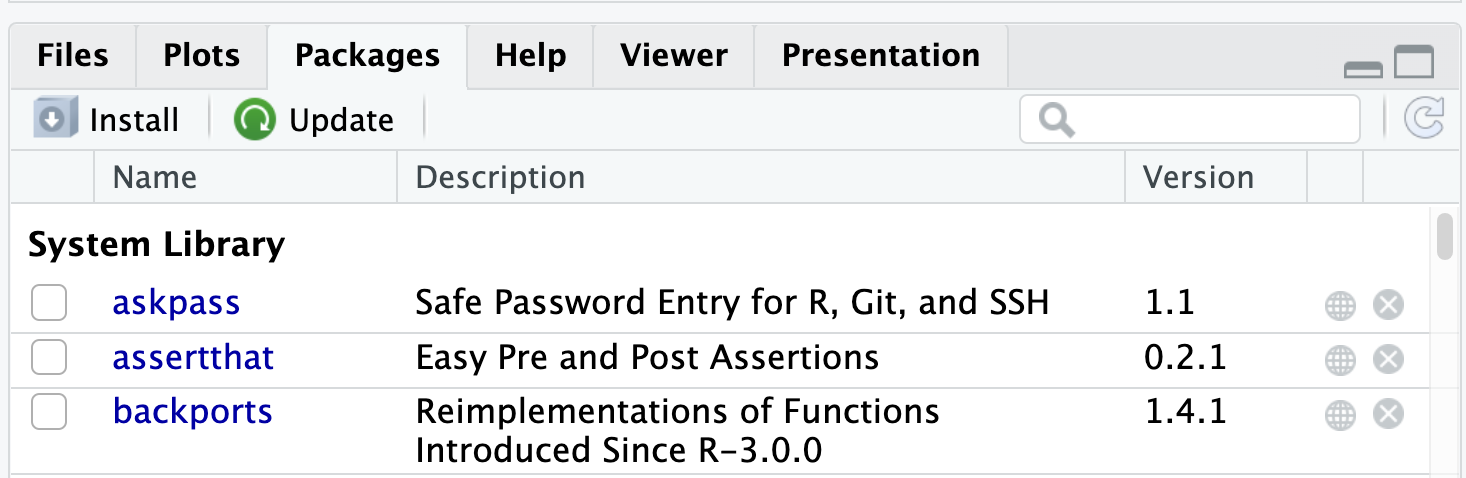Check the askpass package checkbox
The image size is (1466, 478).
pyautogui.click(x=49, y=303)
